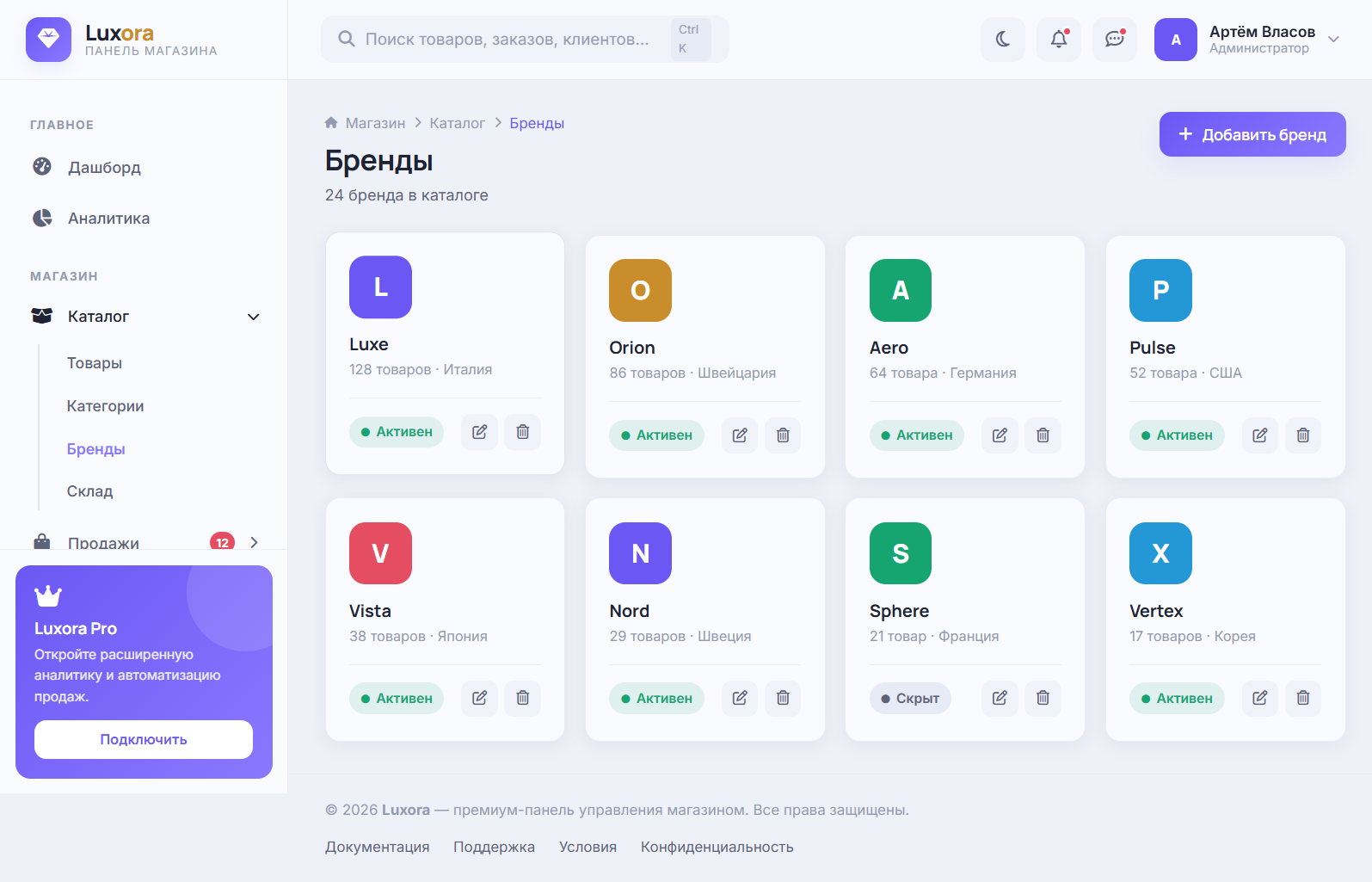Open messages chat icon
Viewport: 1372px width, 882px height.
click(x=1115, y=40)
